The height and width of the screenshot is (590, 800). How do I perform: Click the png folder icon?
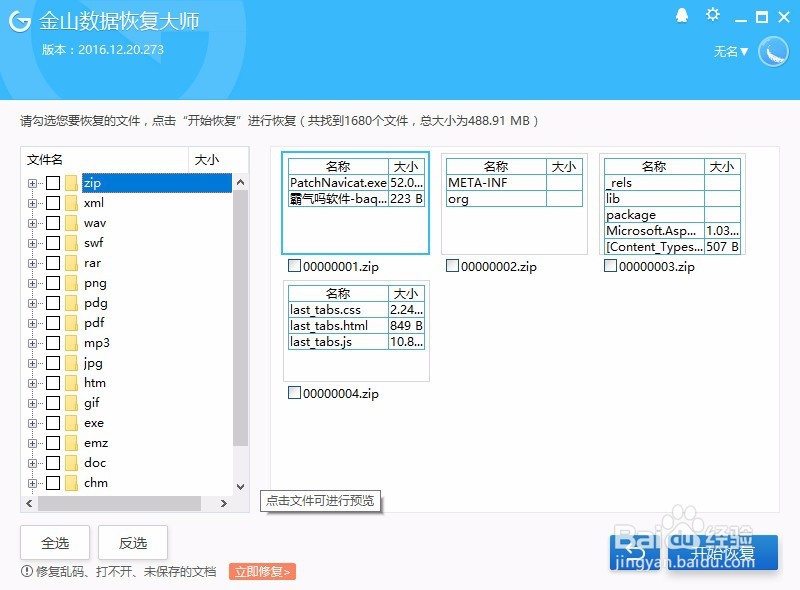(71, 283)
